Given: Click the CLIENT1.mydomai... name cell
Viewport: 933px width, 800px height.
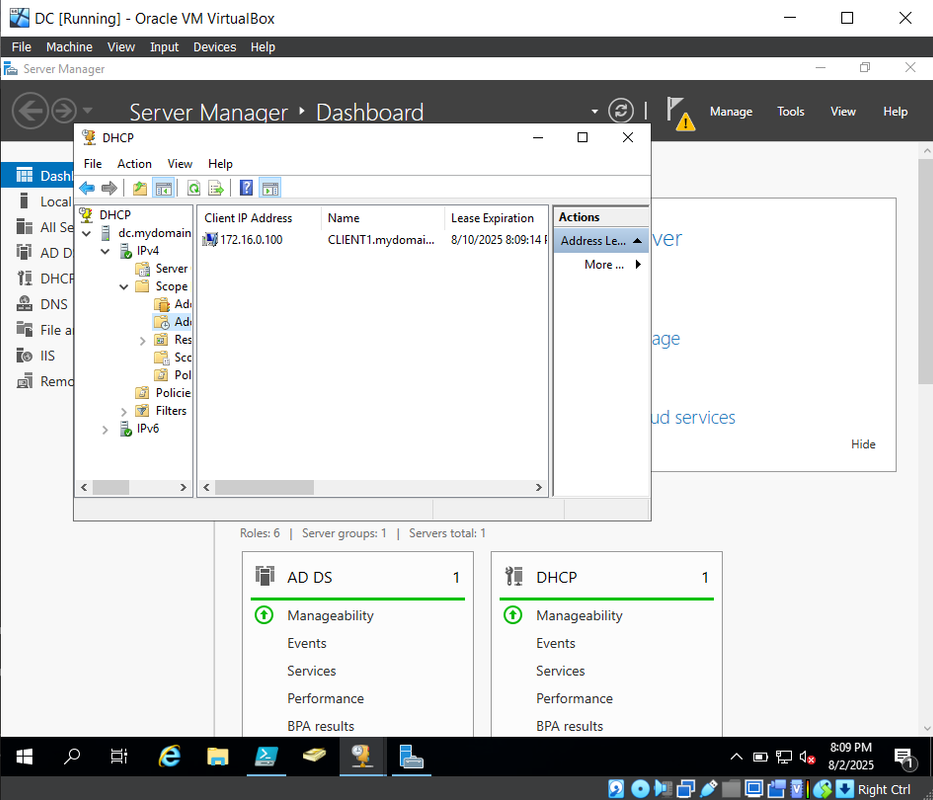Looking at the screenshot, I should (x=381, y=239).
